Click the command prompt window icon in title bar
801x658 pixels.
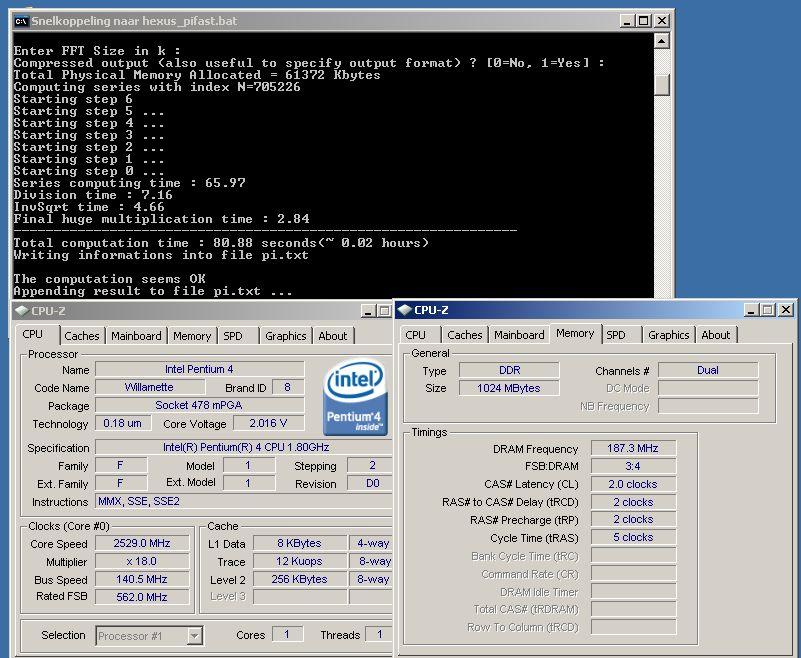click(x=21, y=21)
